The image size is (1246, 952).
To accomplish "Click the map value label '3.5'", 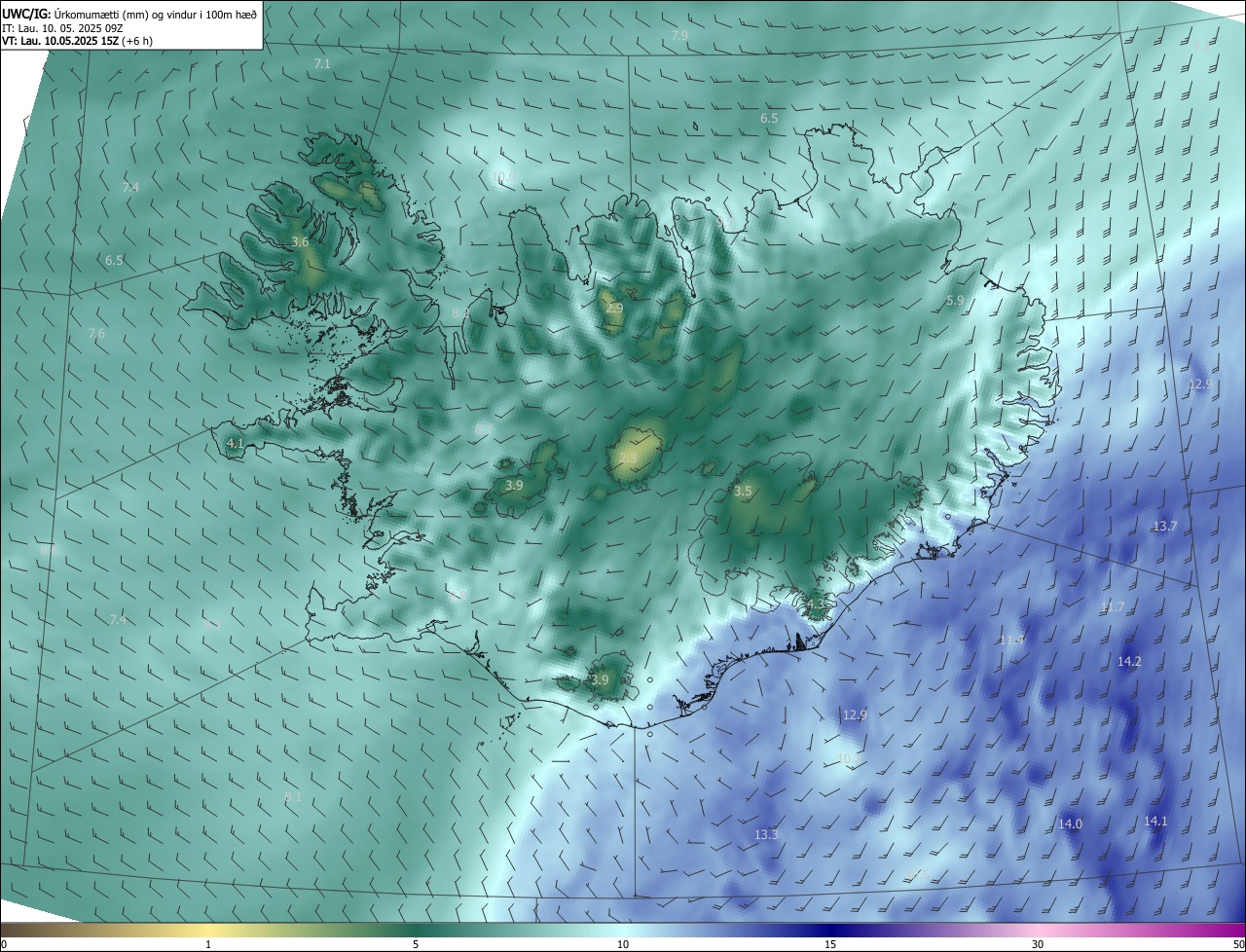I will [743, 492].
